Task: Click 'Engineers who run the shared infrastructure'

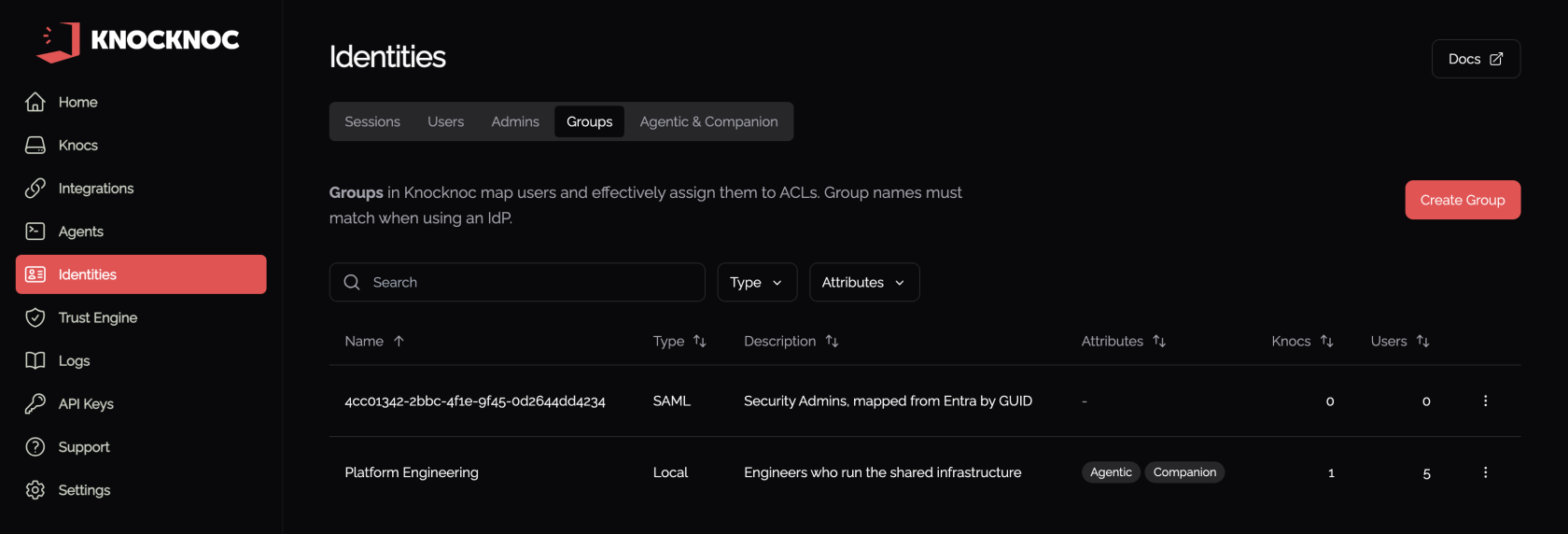Action: tap(883, 472)
